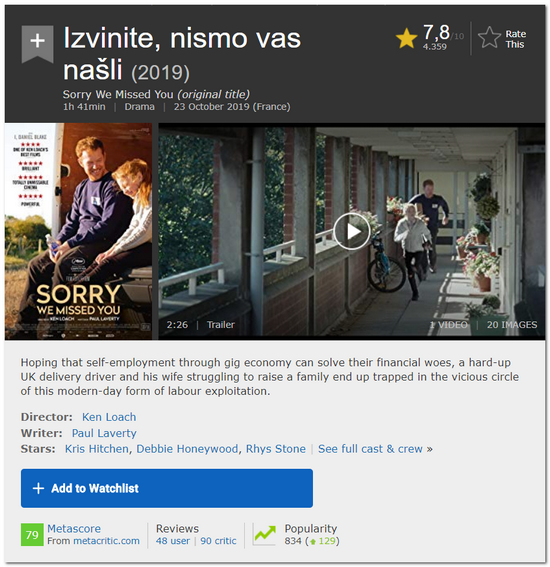Viewport: 550px width, 567px height.
Task: Open the 48 user reviews
Action: click(172, 541)
